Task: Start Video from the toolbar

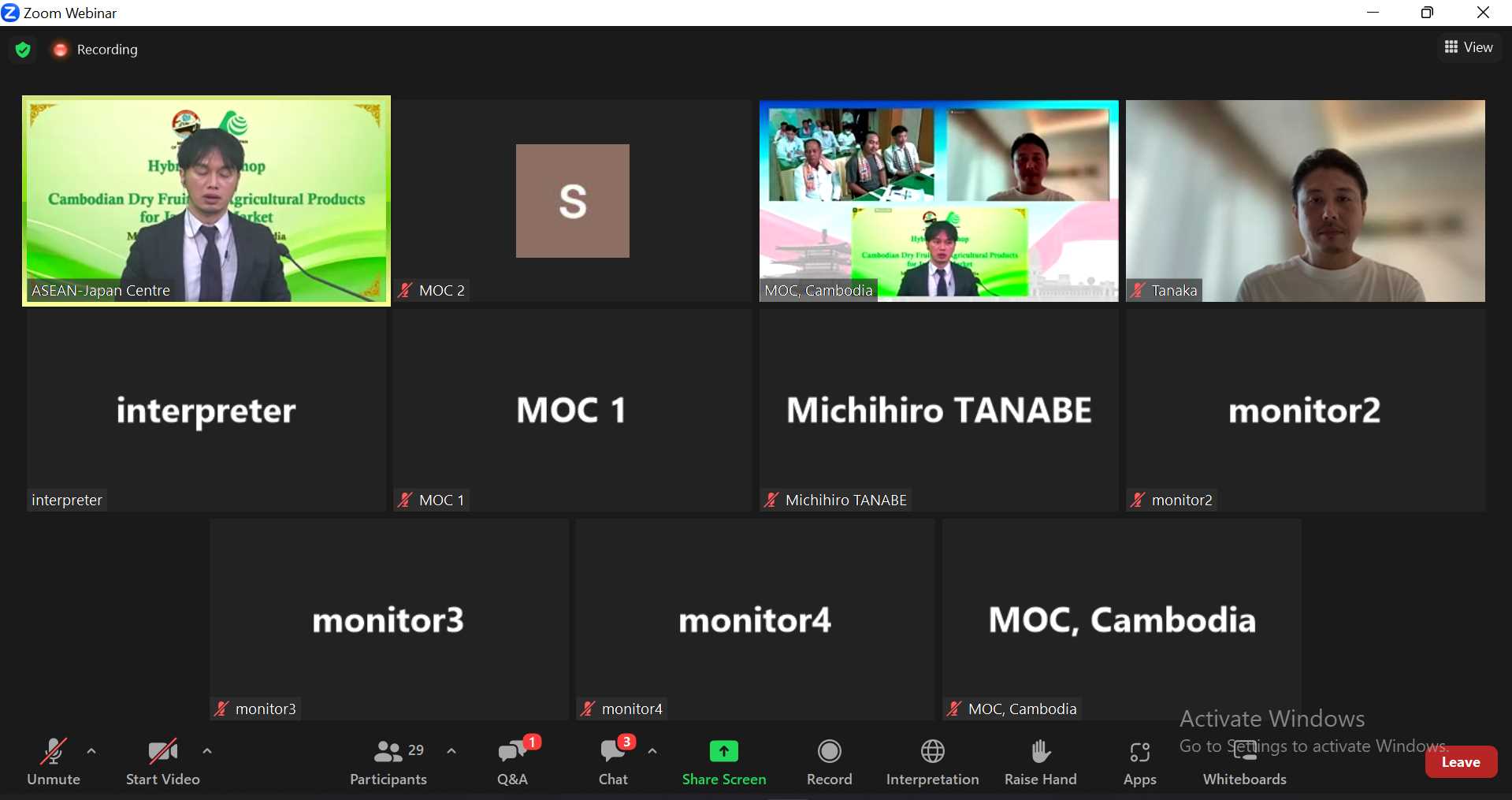Action: (163, 761)
